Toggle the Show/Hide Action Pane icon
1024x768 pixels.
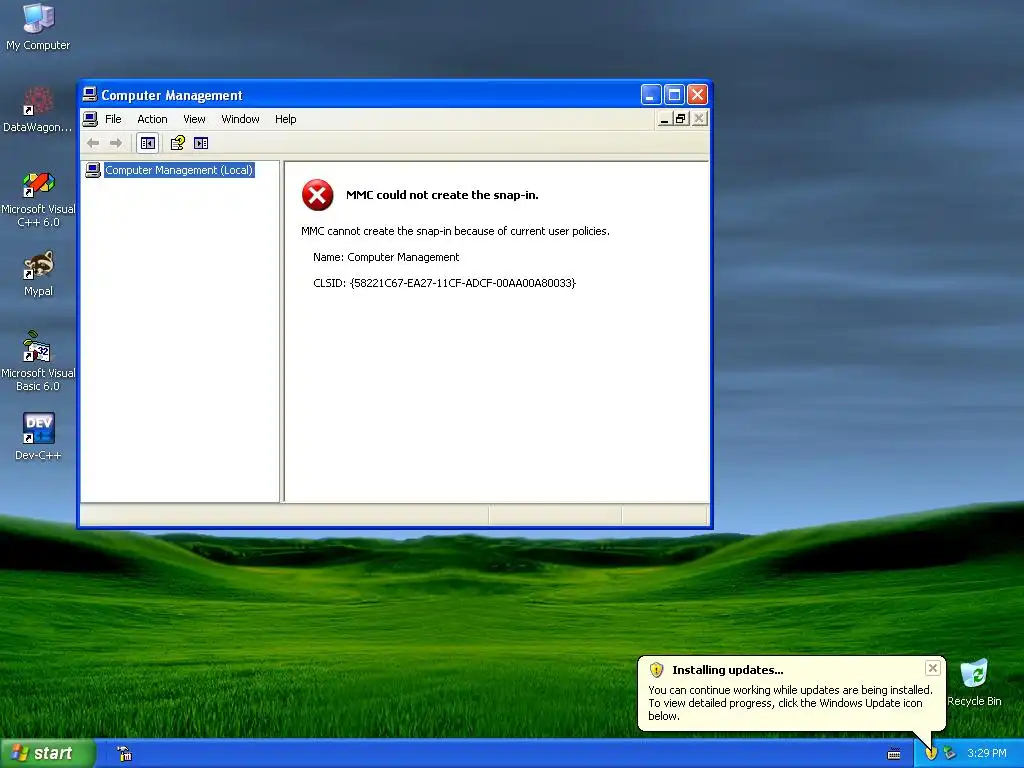coord(201,143)
